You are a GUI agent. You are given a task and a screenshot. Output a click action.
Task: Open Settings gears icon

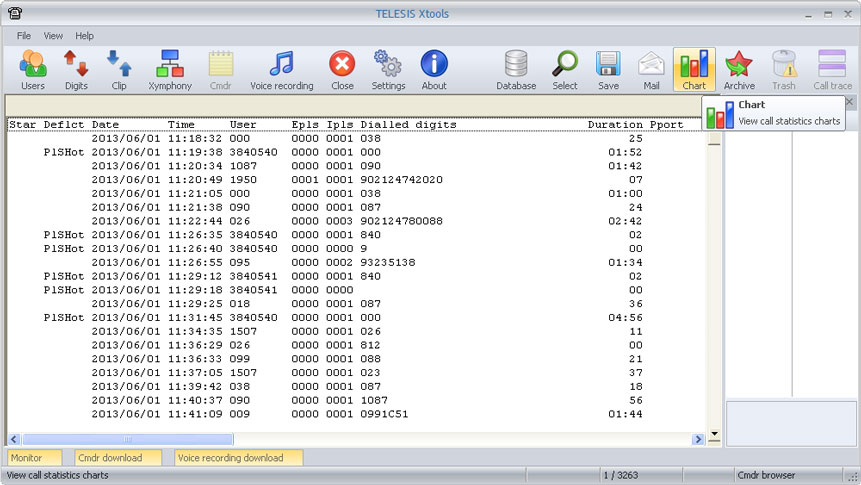click(x=388, y=65)
